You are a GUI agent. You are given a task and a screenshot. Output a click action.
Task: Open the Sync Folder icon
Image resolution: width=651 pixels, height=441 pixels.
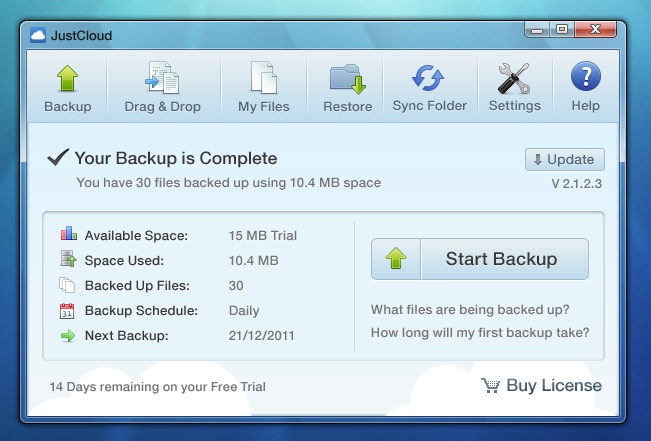click(429, 78)
